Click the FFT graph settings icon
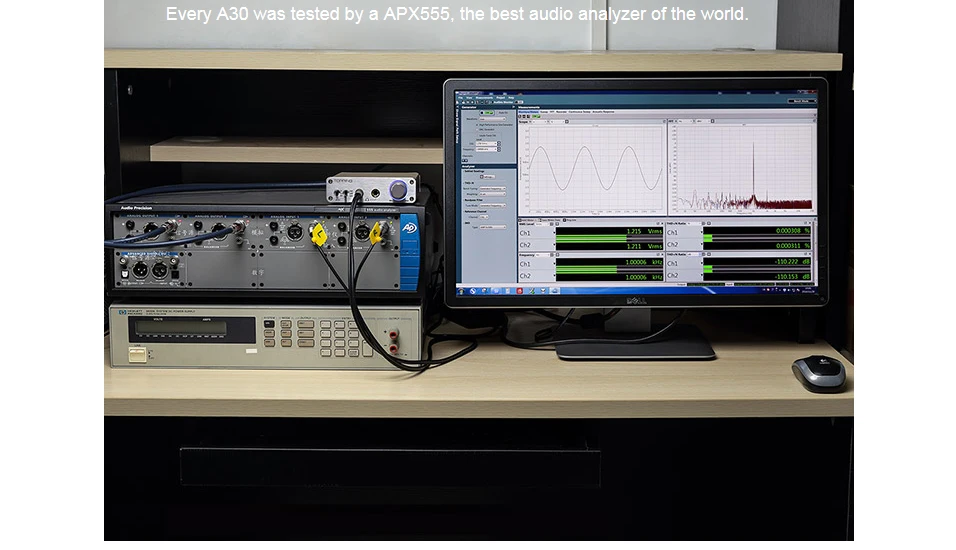956x550 pixels. [x=712, y=121]
